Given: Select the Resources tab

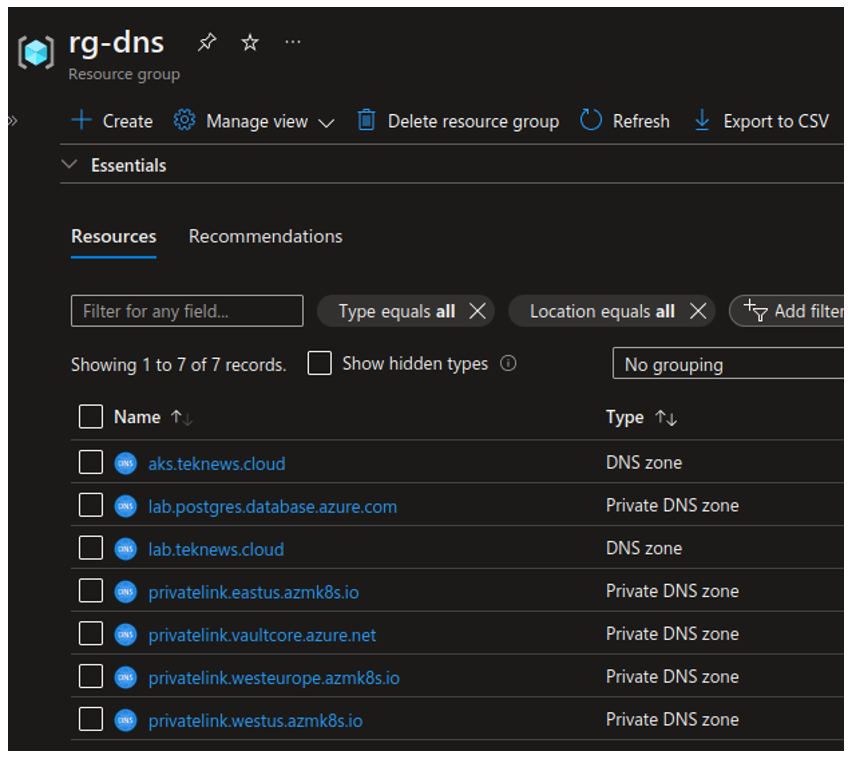Looking at the screenshot, I should click(x=113, y=237).
